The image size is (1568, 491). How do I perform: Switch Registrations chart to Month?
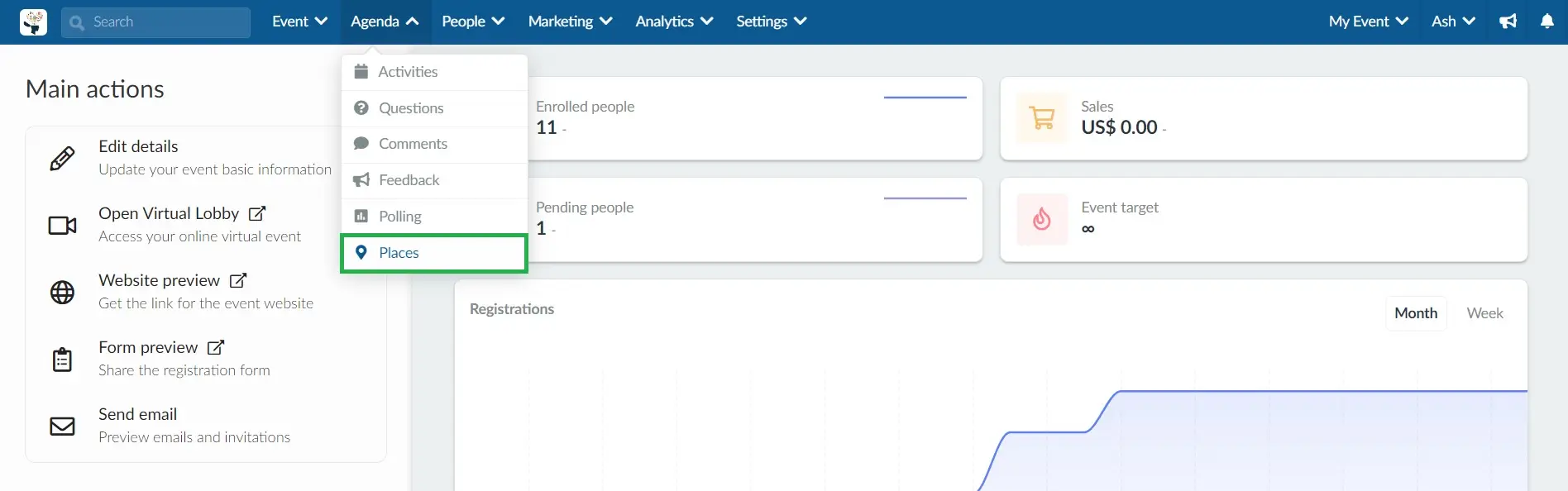tap(1416, 313)
